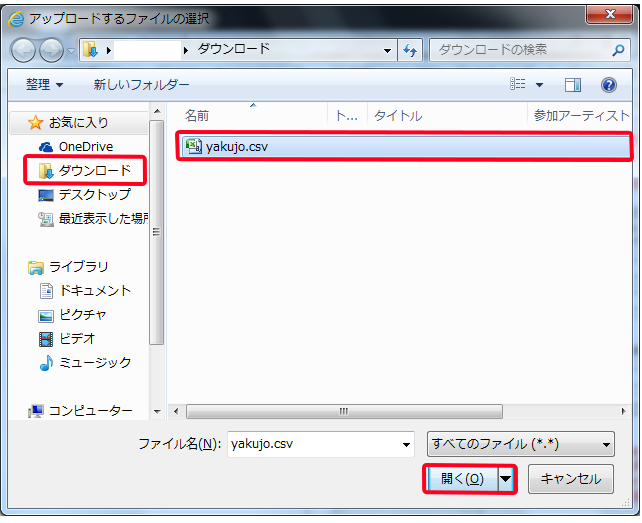This screenshot has width=642, height=523.
Task: Click the forward navigation arrow
Action: [50, 50]
